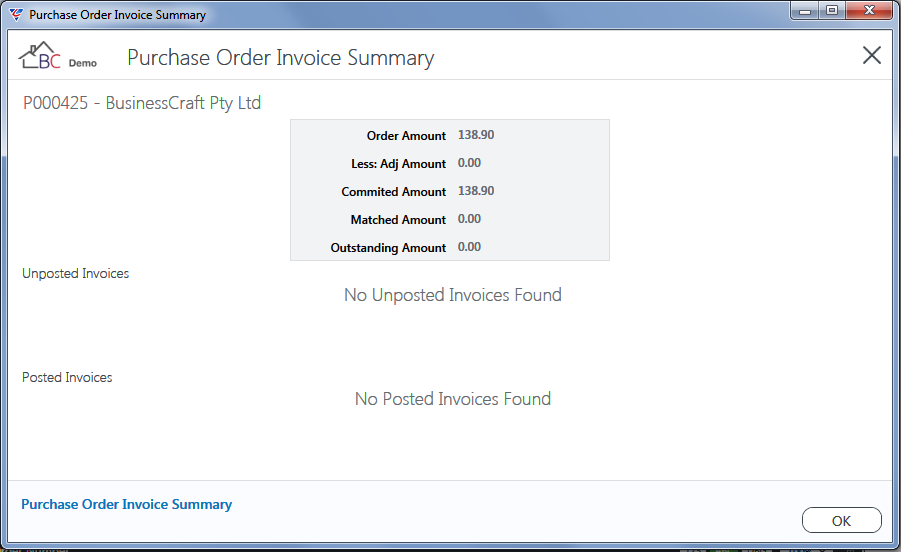Click the OK button
This screenshot has width=901, height=552.
tap(841, 520)
